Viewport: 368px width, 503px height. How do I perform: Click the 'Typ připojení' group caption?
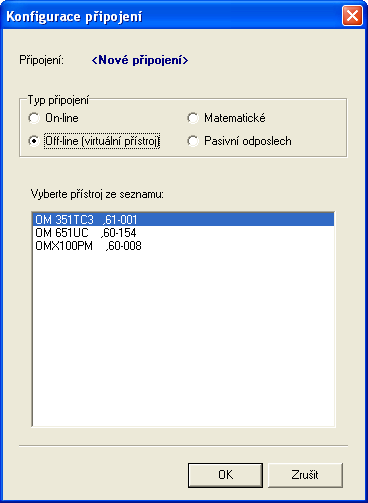click(x=58, y=100)
